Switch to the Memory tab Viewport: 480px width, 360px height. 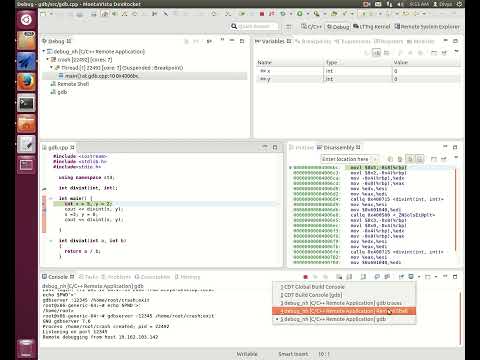187,277
